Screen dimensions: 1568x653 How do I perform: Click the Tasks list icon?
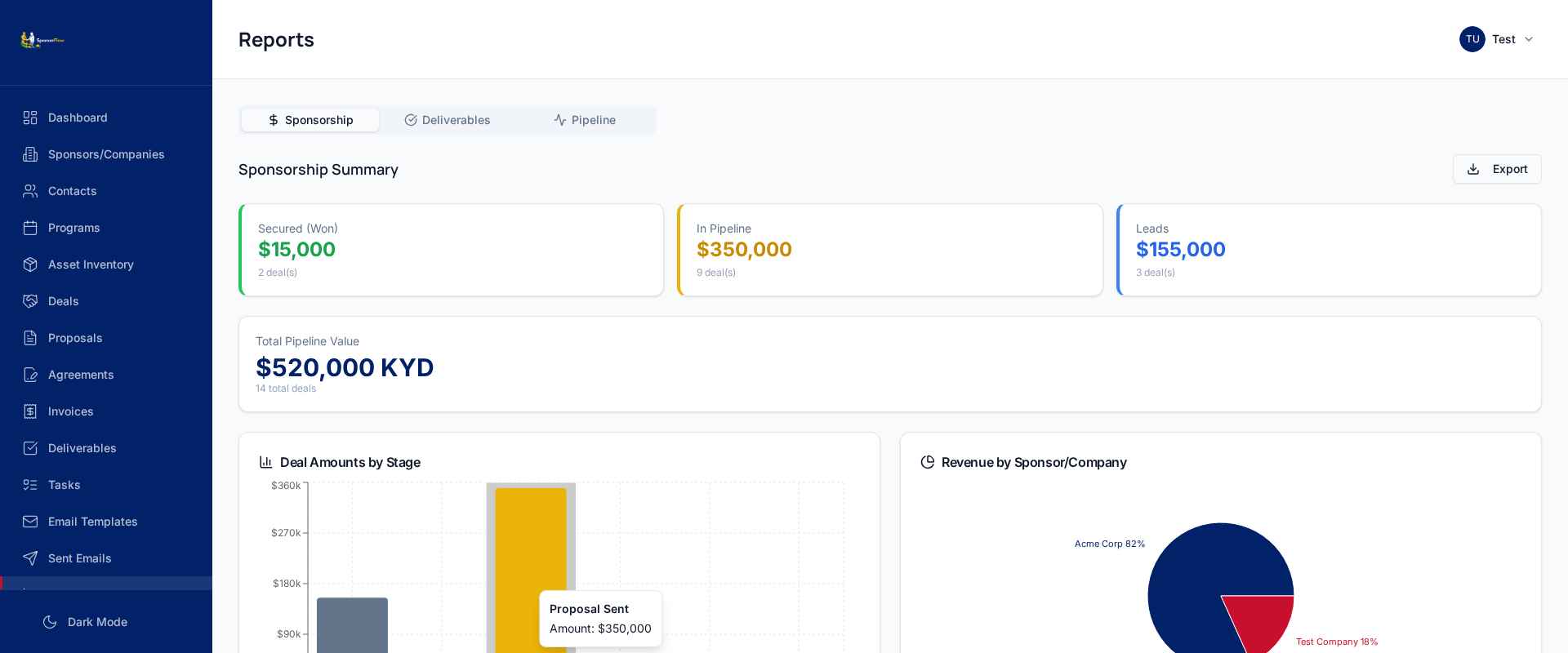[30, 485]
